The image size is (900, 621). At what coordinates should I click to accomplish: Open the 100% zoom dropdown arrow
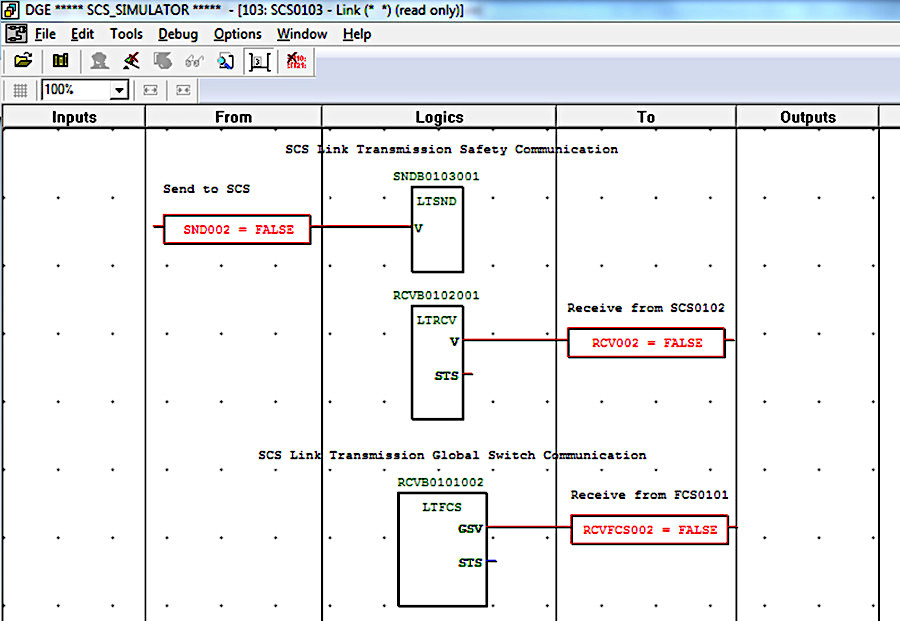[x=119, y=90]
